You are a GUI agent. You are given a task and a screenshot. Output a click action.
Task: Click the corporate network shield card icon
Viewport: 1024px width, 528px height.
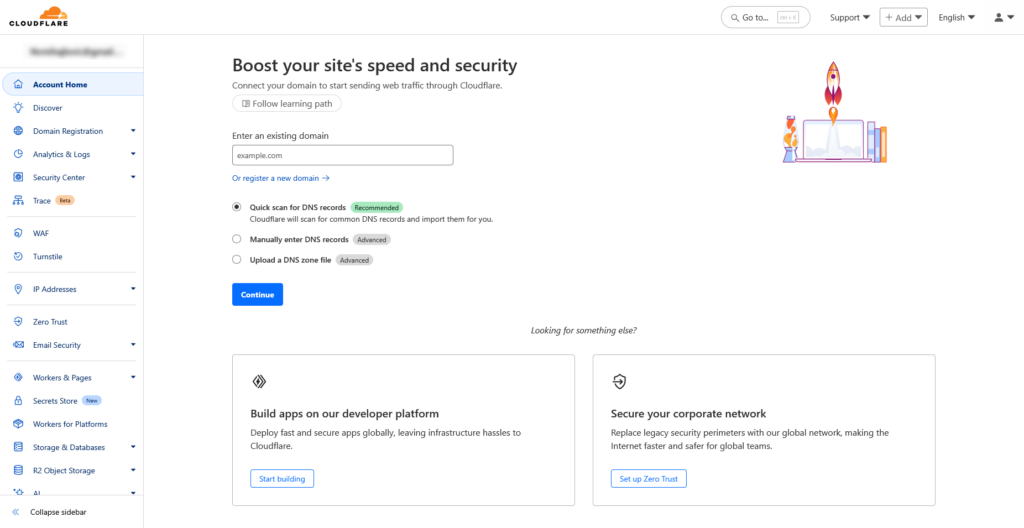(x=619, y=382)
